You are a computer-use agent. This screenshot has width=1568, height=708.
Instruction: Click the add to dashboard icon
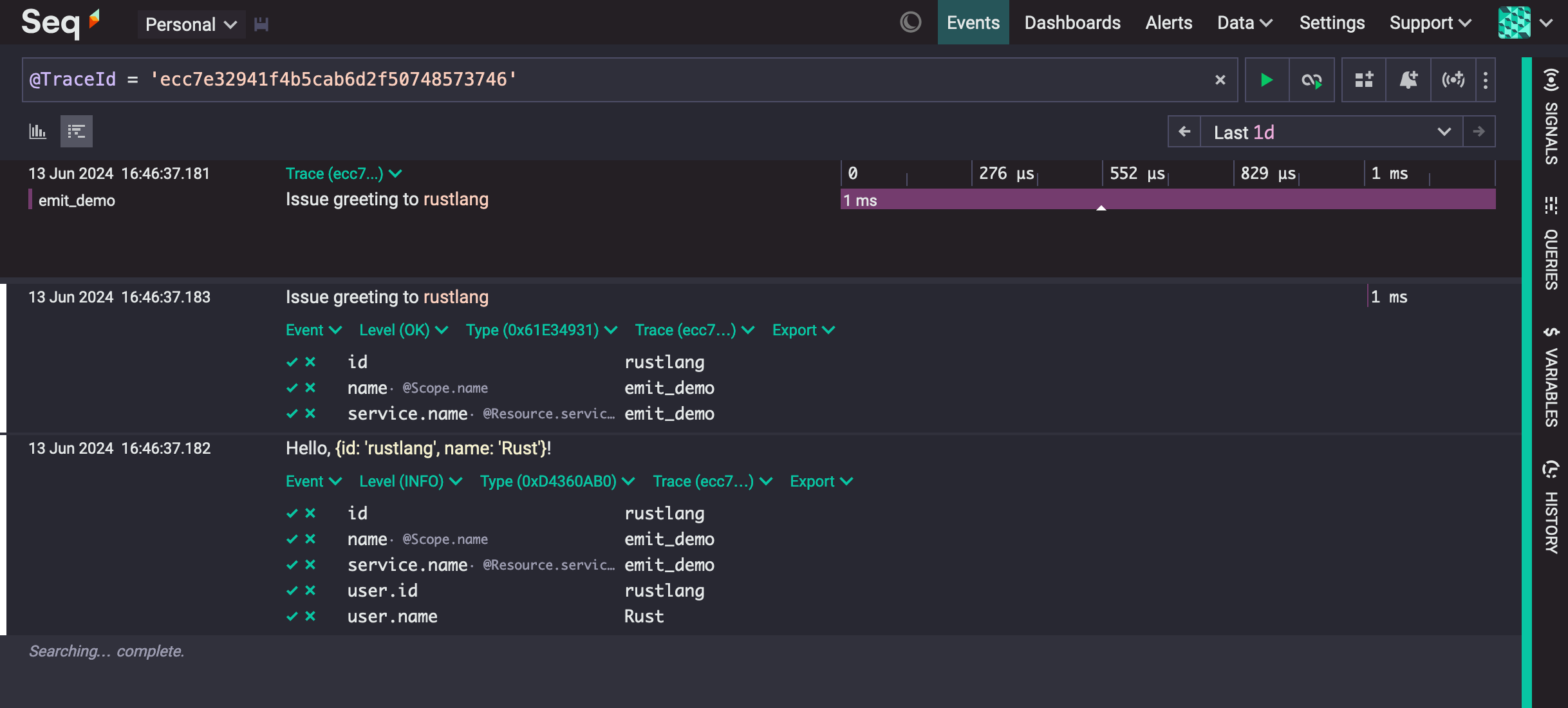click(x=1363, y=80)
